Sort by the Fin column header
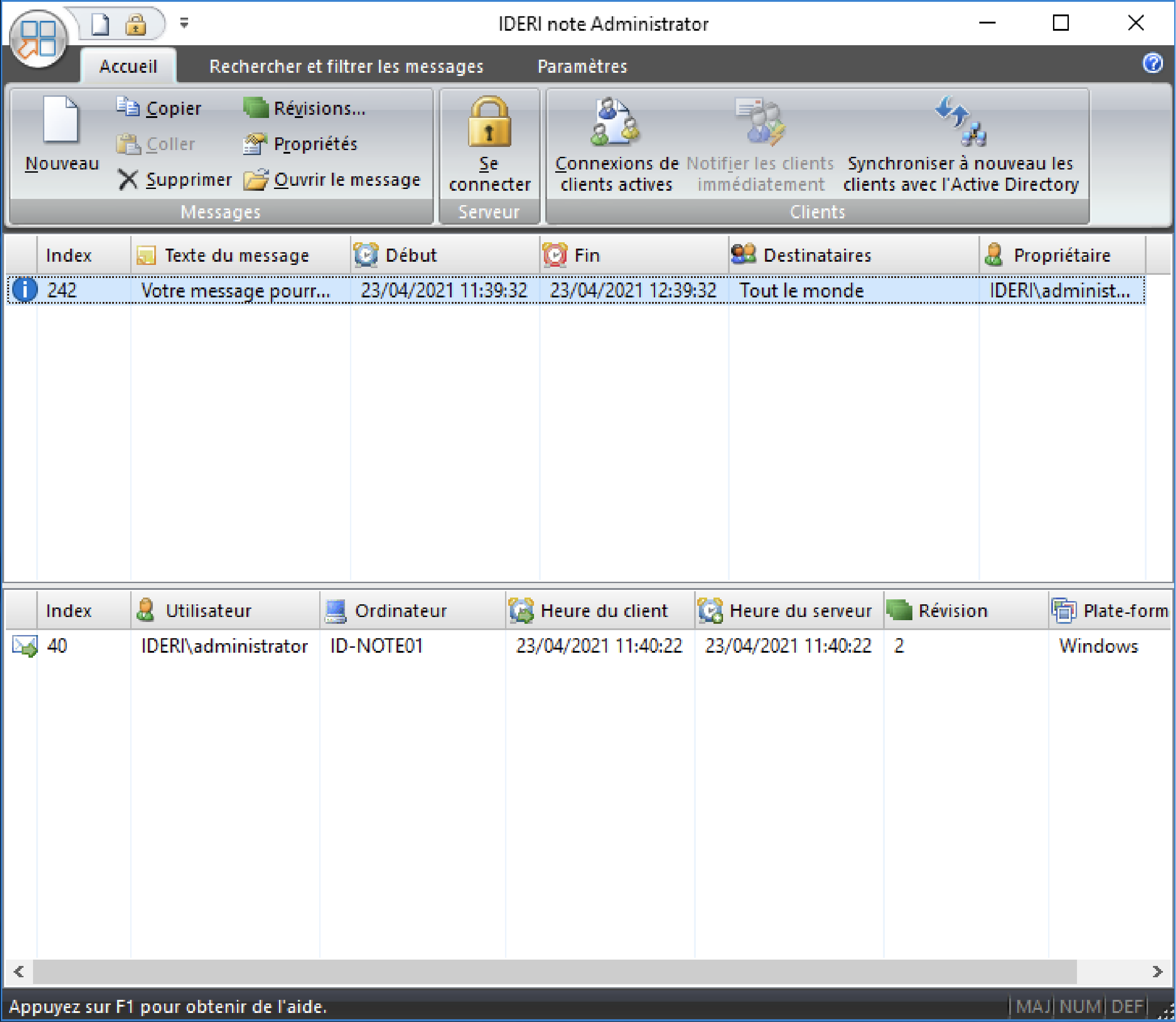The height and width of the screenshot is (1022, 1176). [x=634, y=255]
